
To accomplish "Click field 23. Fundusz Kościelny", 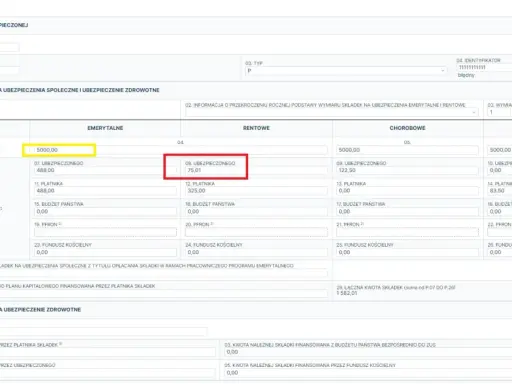I will [105, 252].
